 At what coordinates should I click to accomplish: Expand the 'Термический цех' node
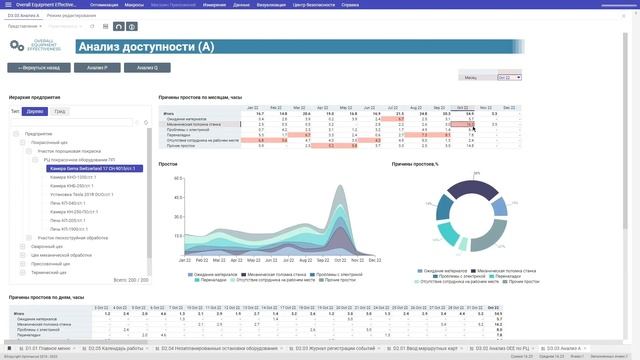coord(22,272)
